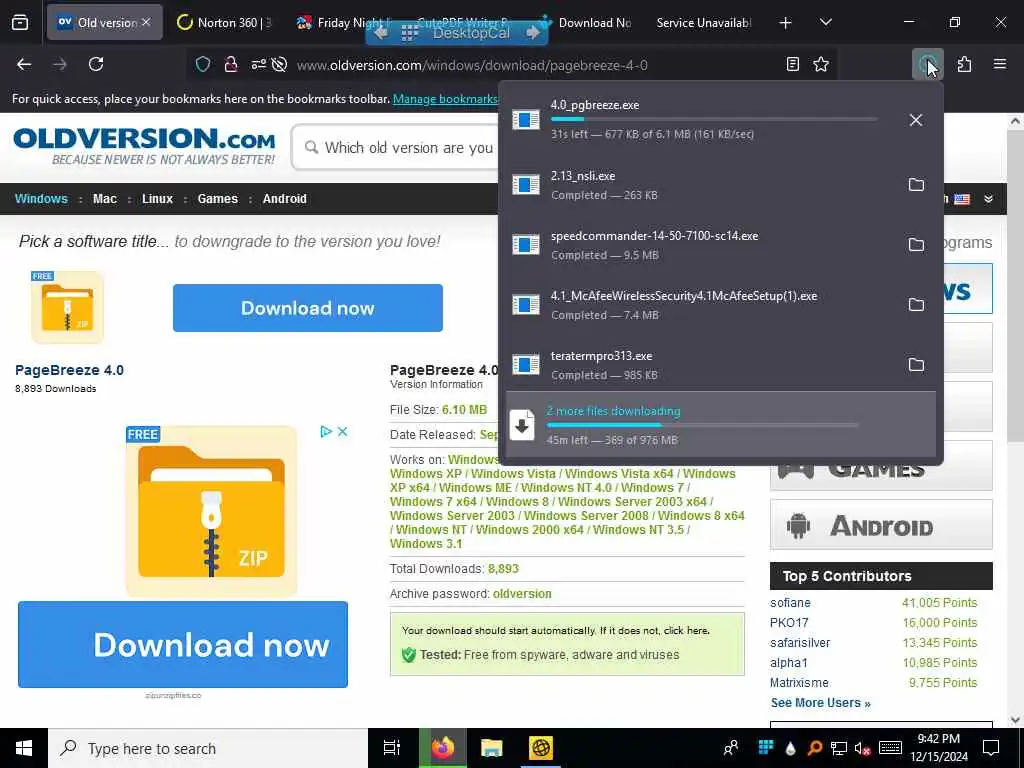This screenshot has width=1024, height=768.
Task: Bookmark this page with the star icon
Action: [x=821, y=64]
